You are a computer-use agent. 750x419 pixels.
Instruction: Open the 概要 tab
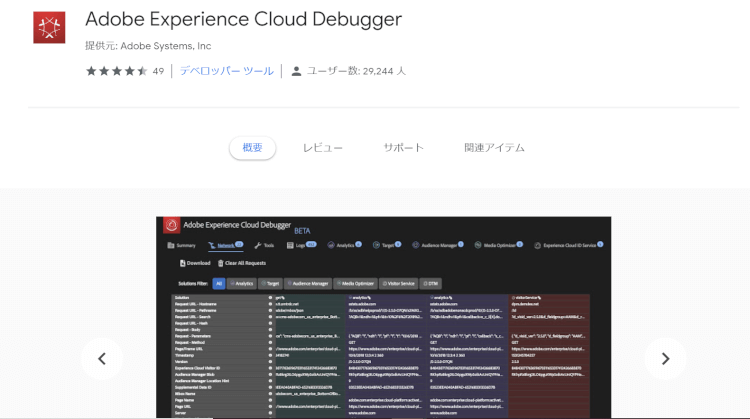pos(252,148)
